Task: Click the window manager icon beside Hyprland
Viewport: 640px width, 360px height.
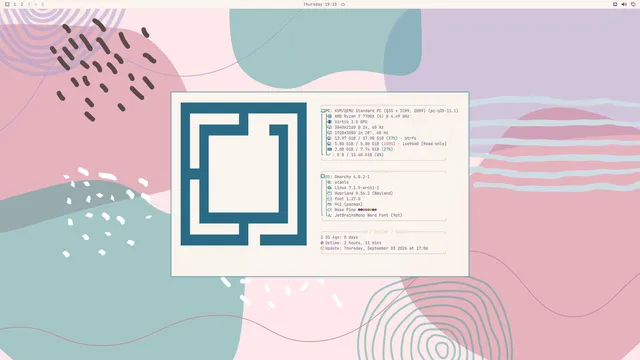Action: (x=329, y=193)
